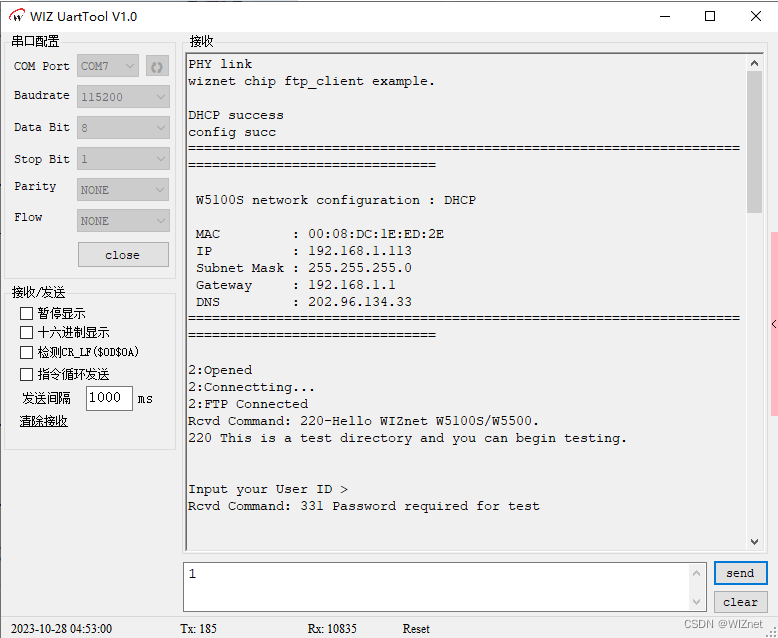Click '220 This is a test directory' line
778x638 pixels.
(407, 438)
